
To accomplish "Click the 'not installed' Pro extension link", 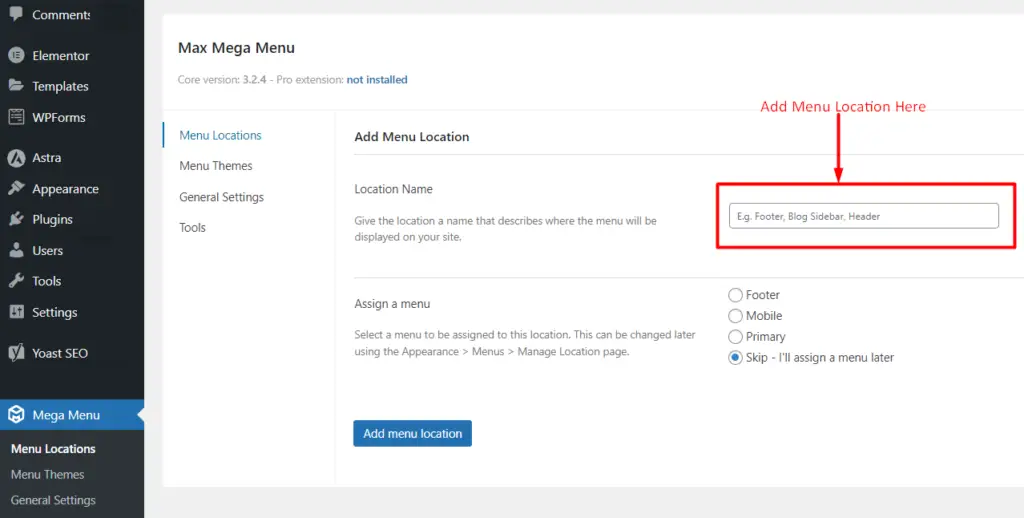I will pyautogui.click(x=377, y=80).
